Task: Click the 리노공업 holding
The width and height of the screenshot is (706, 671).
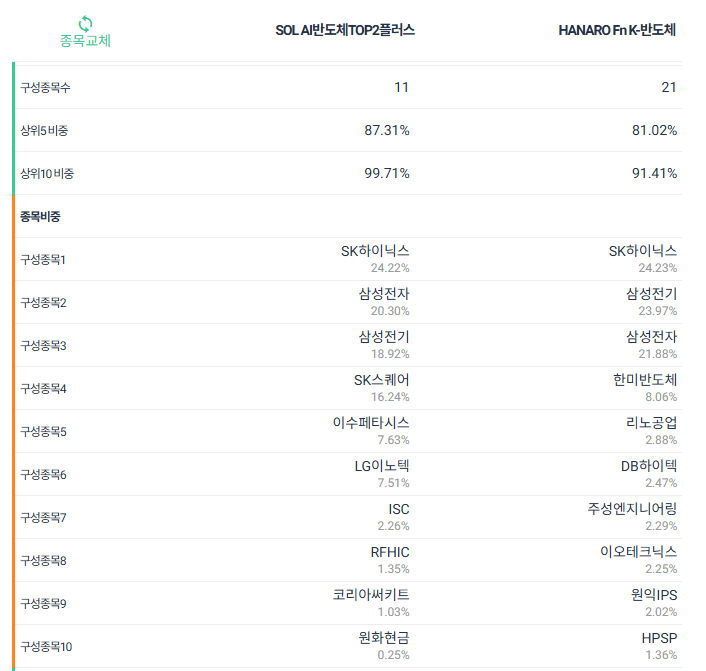Action: 652,423
